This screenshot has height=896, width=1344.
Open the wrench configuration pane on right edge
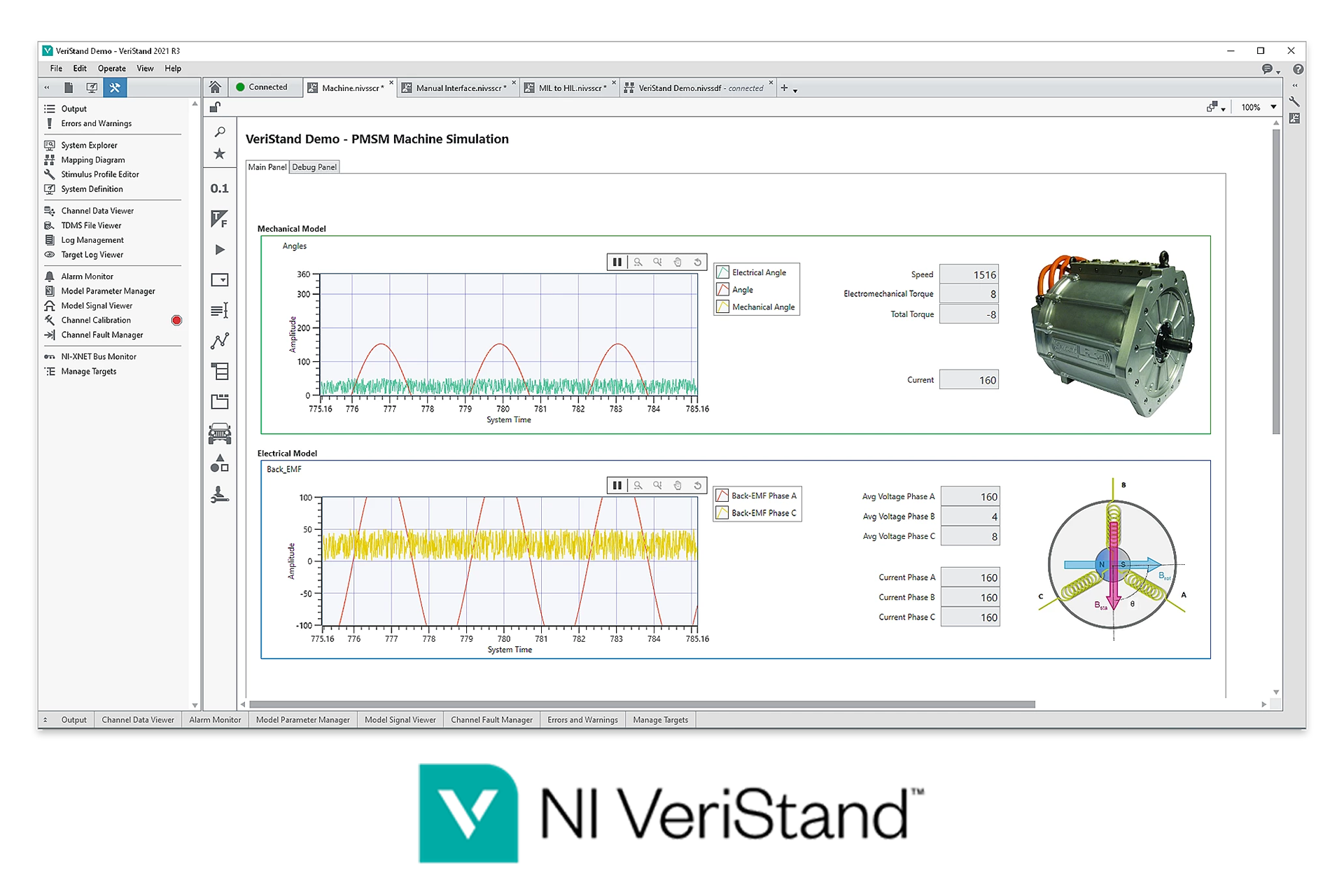point(1294,102)
